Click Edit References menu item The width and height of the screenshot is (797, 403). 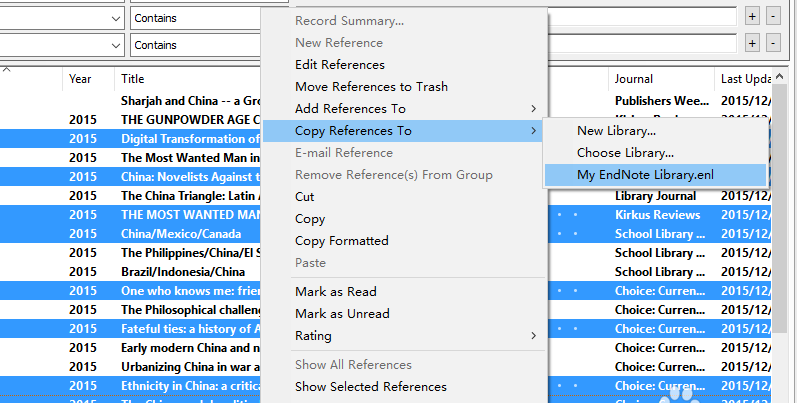[x=339, y=64]
